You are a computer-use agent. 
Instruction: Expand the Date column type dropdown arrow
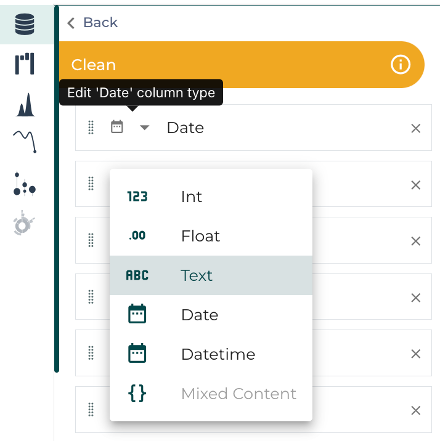pos(144,127)
